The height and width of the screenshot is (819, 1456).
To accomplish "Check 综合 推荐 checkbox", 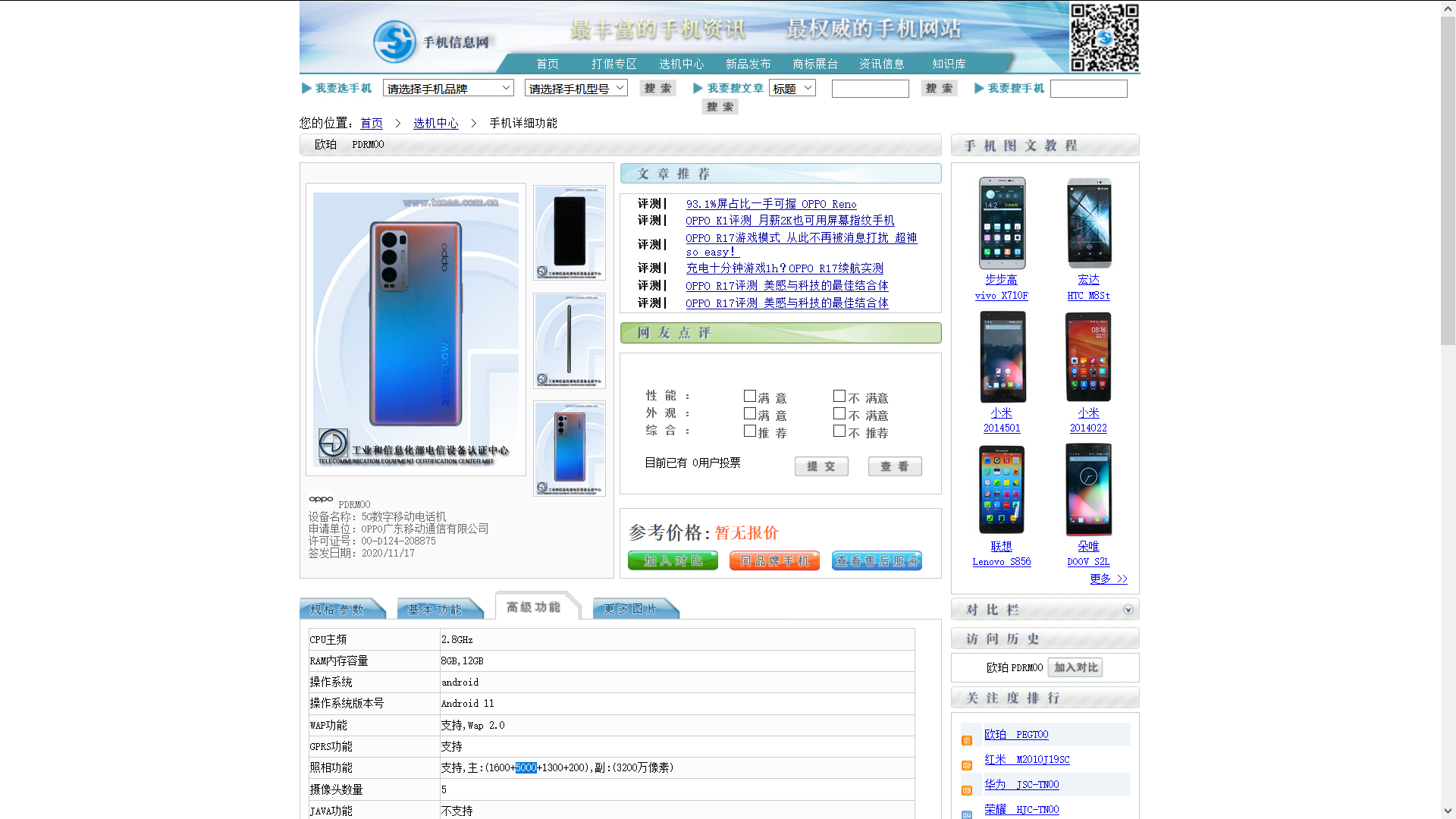I will pyautogui.click(x=750, y=431).
